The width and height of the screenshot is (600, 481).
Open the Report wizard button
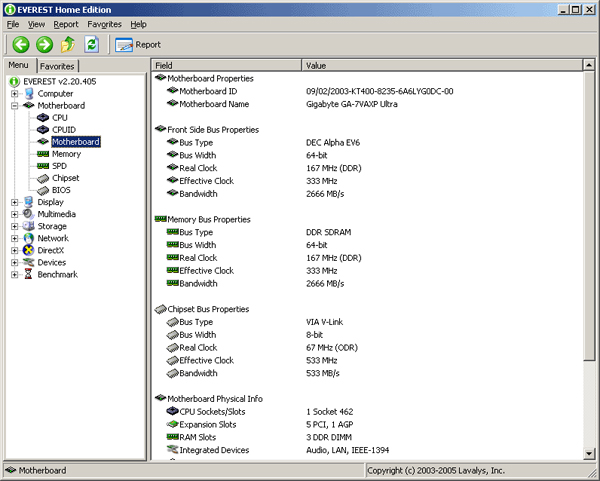pyautogui.click(x=138, y=45)
